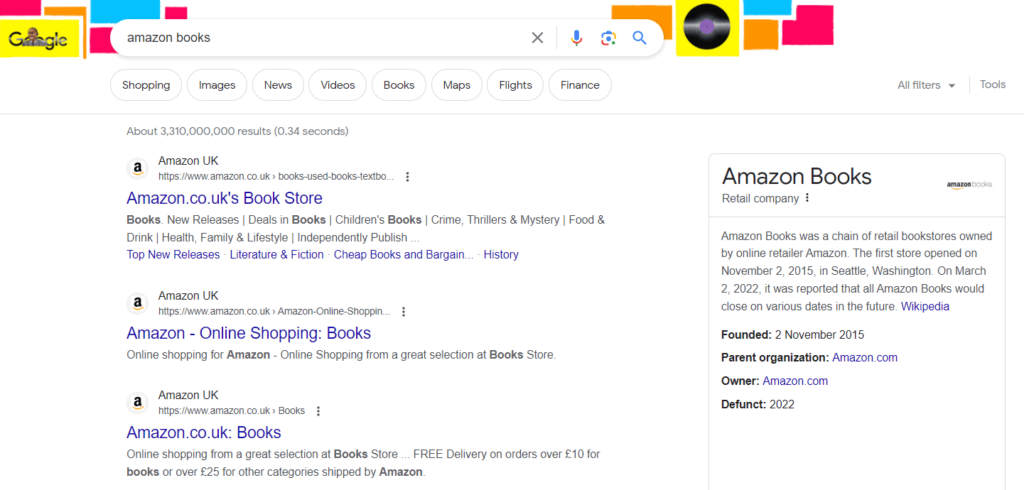Image resolution: width=1024 pixels, height=490 pixels.
Task: Switch to the Maps filter
Action: (456, 85)
